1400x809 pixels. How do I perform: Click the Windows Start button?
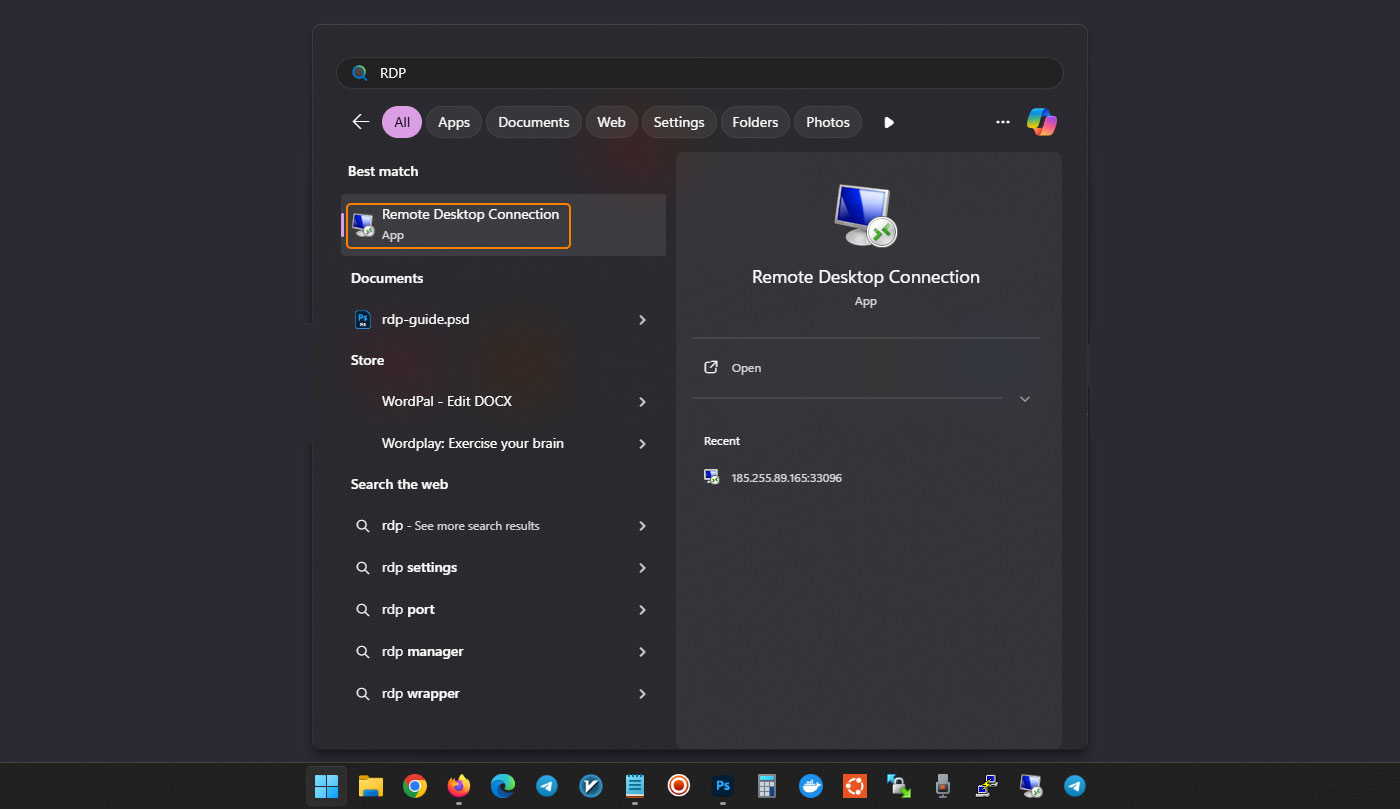pyautogui.click(x=326, y=786)
